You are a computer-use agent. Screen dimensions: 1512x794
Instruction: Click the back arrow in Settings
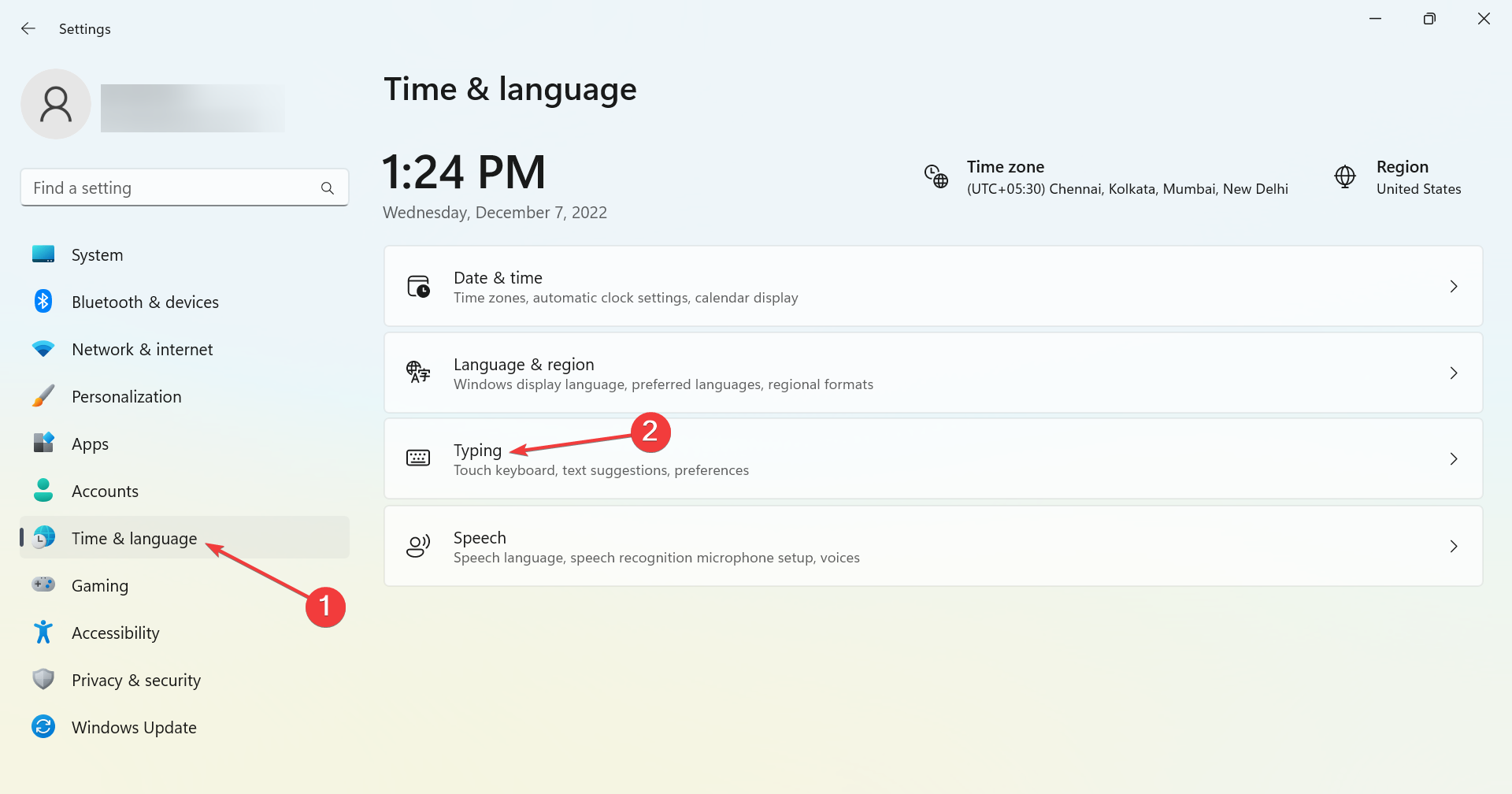28,28
